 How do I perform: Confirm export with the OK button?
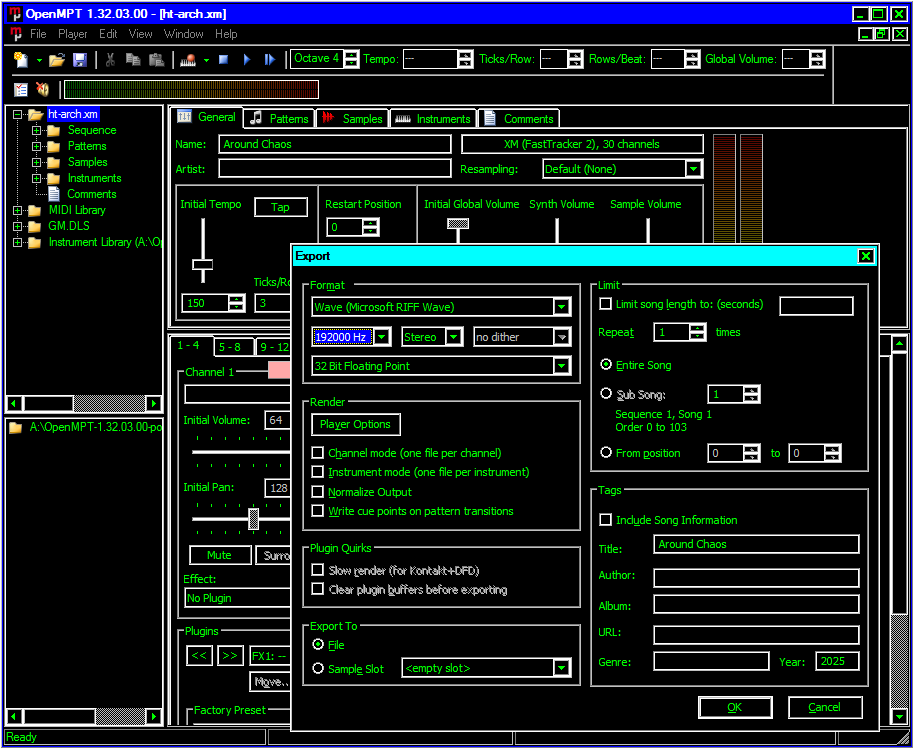pyautogui.click(x=735, y=707)
